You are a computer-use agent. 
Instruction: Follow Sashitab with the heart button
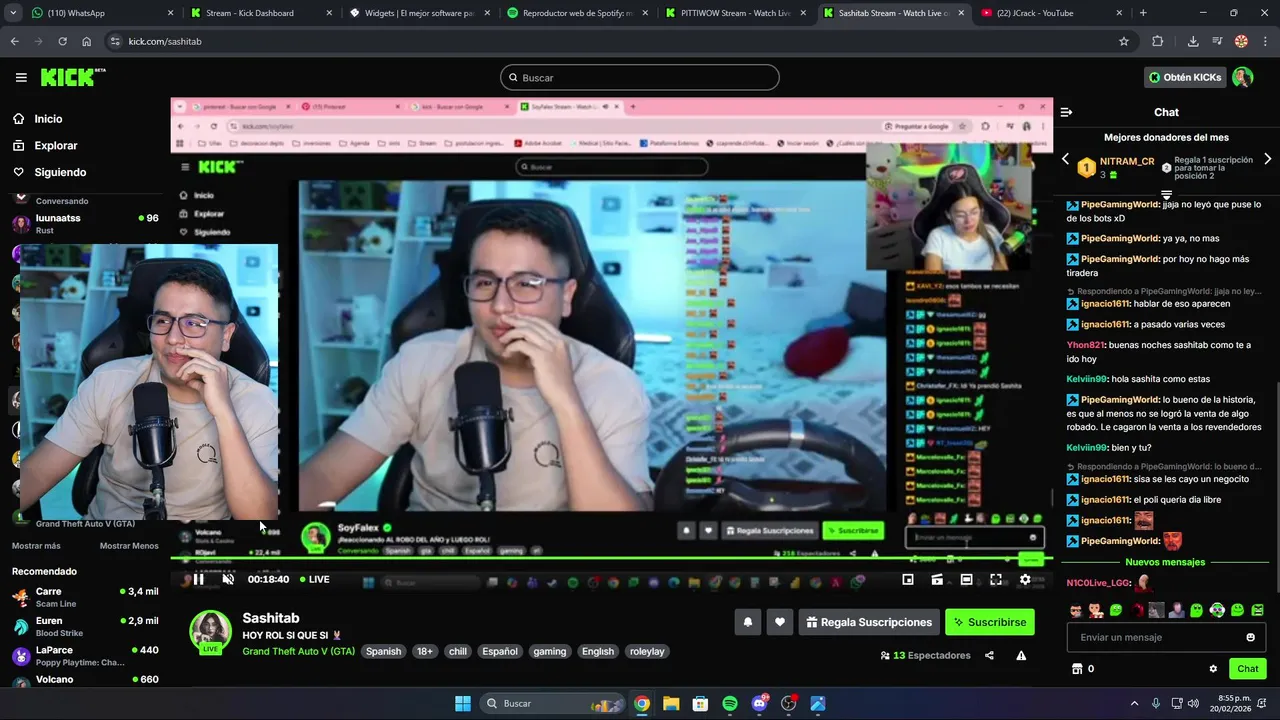(780, 622)
